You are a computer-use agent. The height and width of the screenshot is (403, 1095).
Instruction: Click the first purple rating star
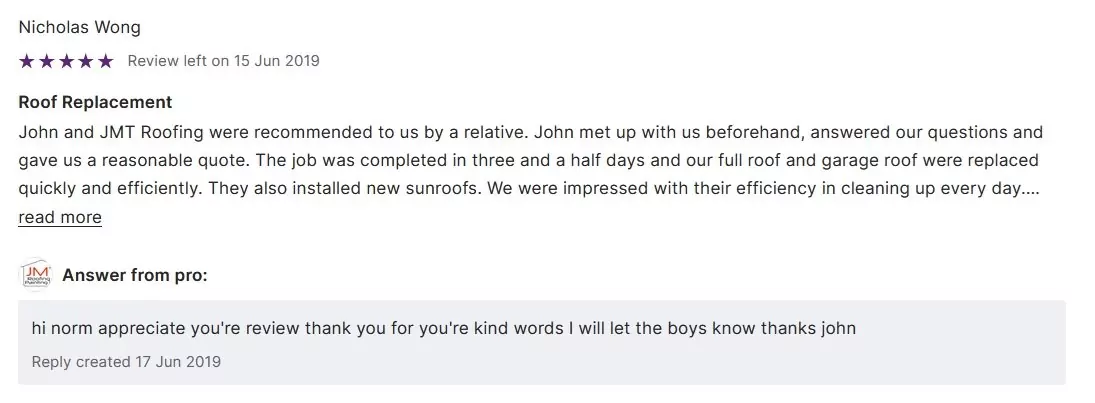click(26, 61)
